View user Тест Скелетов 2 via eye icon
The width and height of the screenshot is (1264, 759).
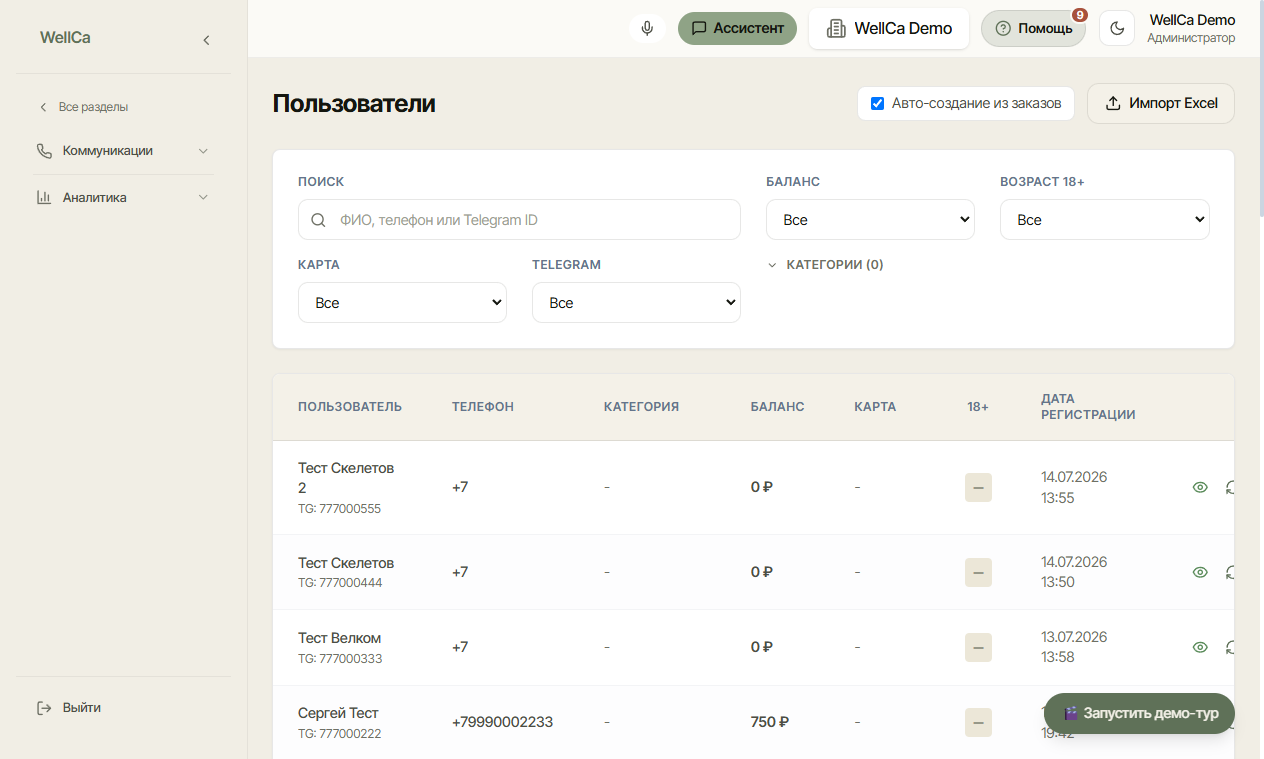[x=1200, y=487]
